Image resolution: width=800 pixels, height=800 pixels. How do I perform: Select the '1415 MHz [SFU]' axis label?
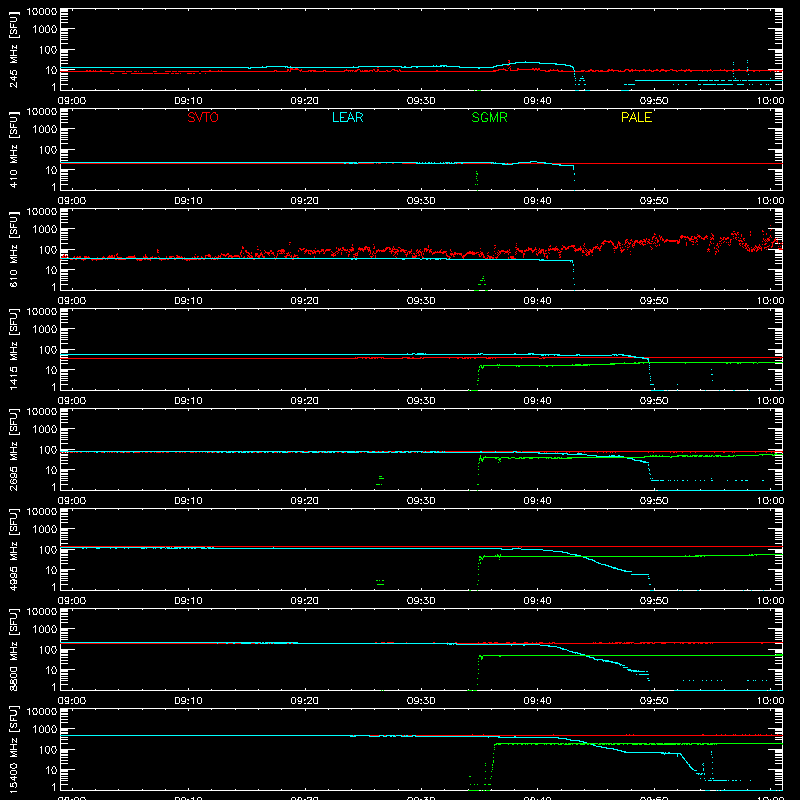pyautogui.click(x=13, y=349)
